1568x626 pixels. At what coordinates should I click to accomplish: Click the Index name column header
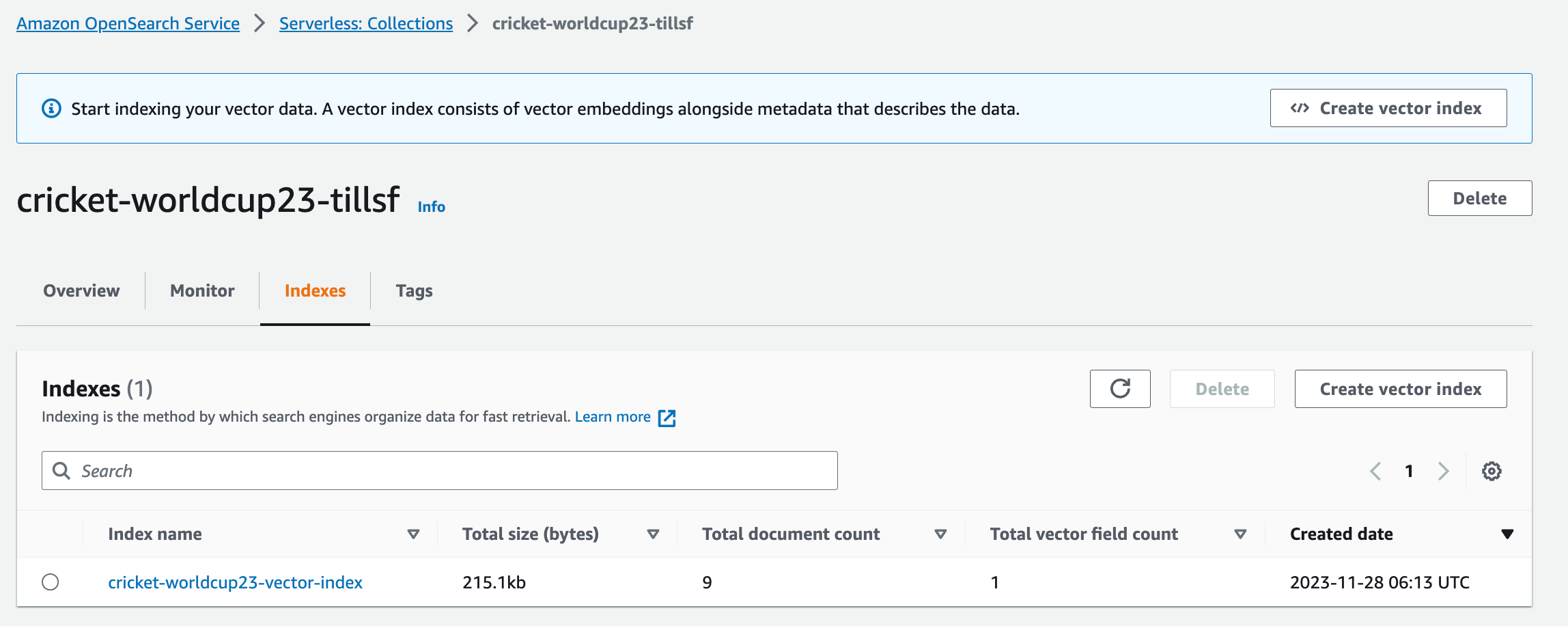tap(155, 534)
